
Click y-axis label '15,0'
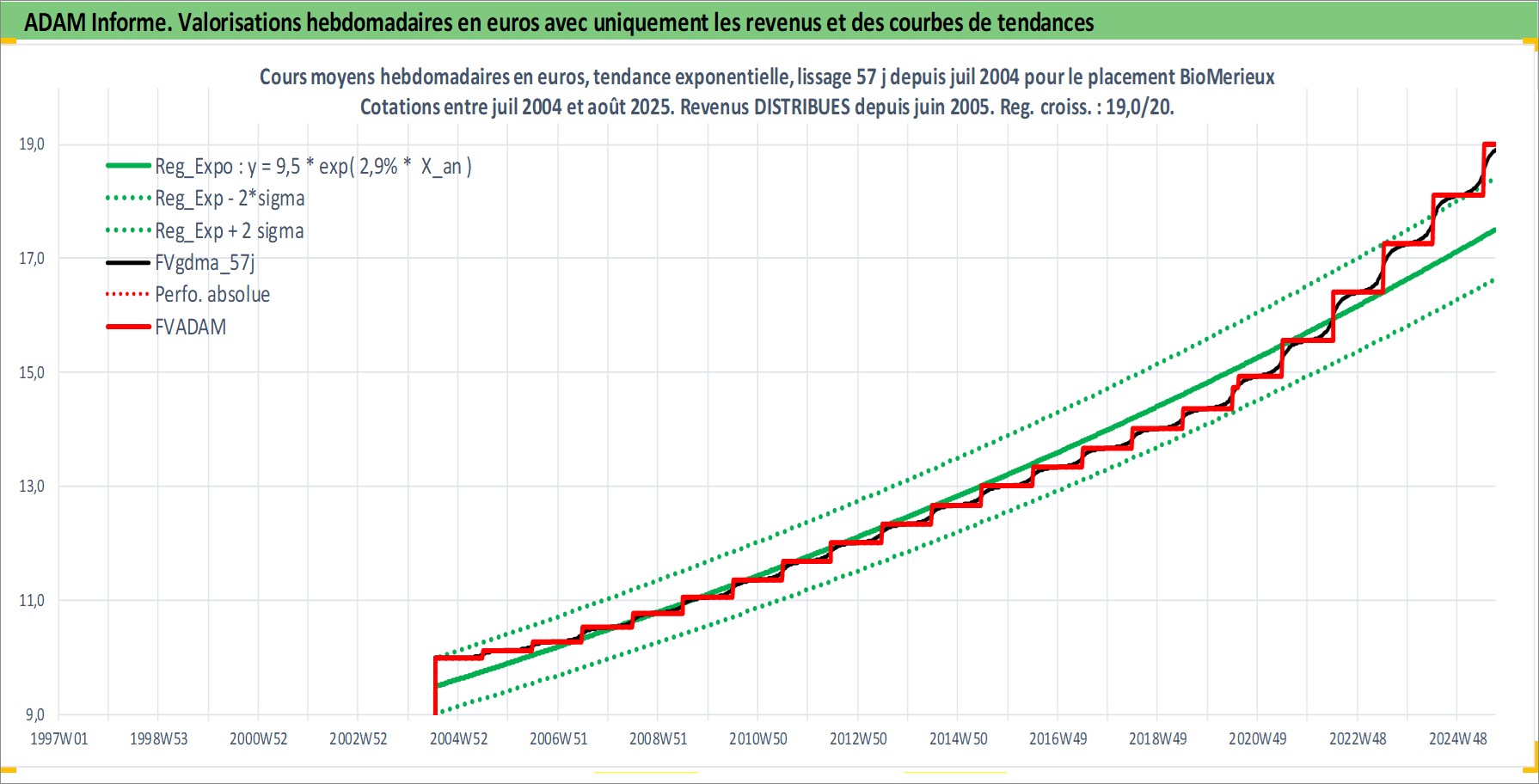click(x=32, y=372)
